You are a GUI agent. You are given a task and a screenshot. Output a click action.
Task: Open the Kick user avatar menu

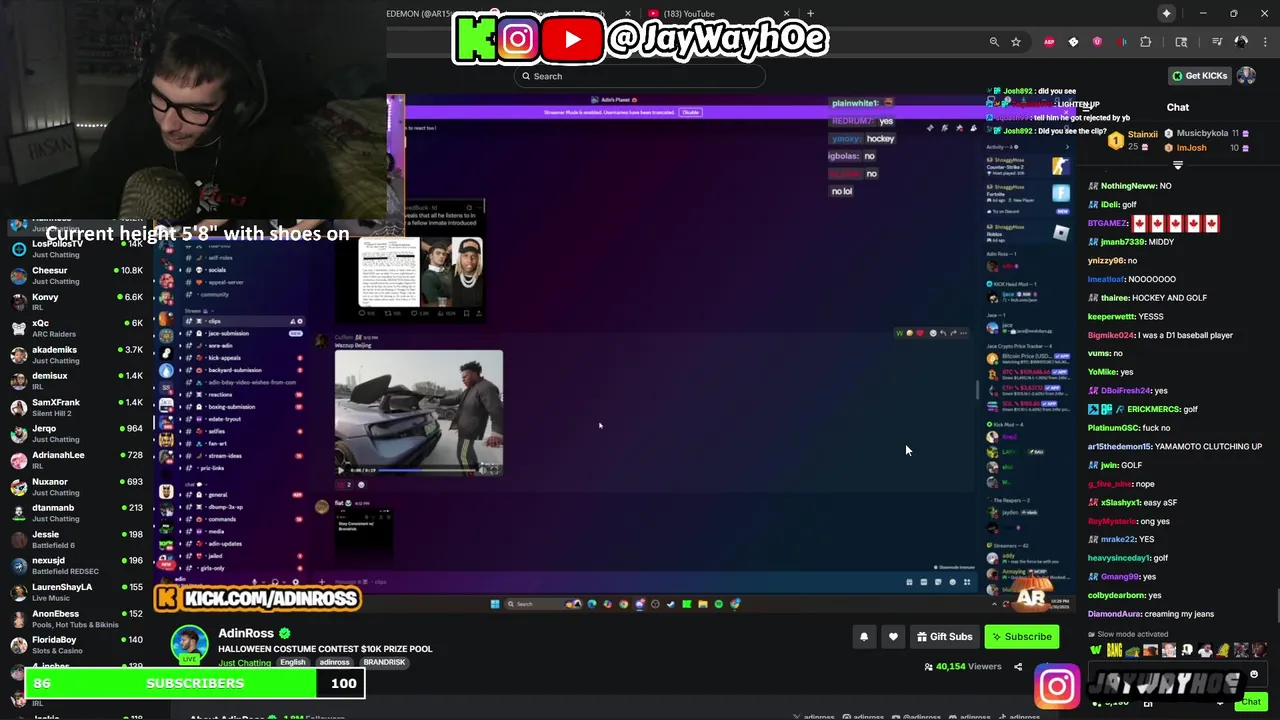click(x=1246, y=76)
